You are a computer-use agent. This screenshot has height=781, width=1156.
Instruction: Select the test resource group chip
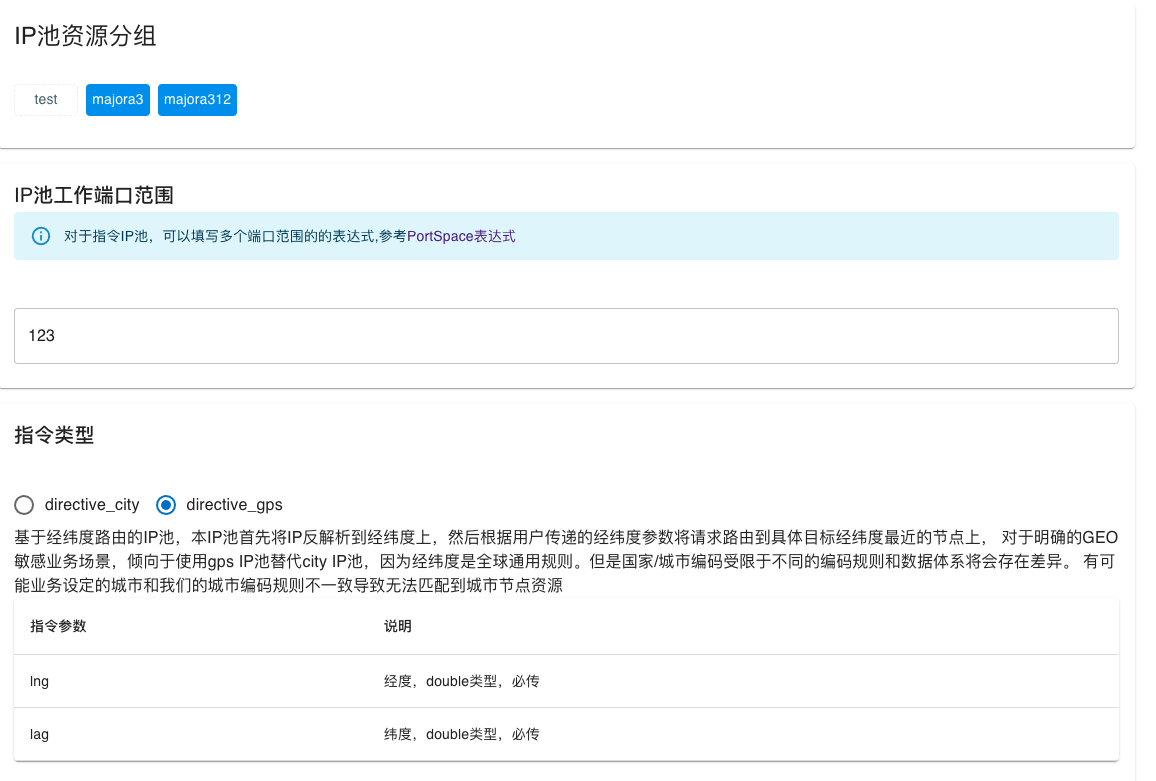tap(46, 100)
